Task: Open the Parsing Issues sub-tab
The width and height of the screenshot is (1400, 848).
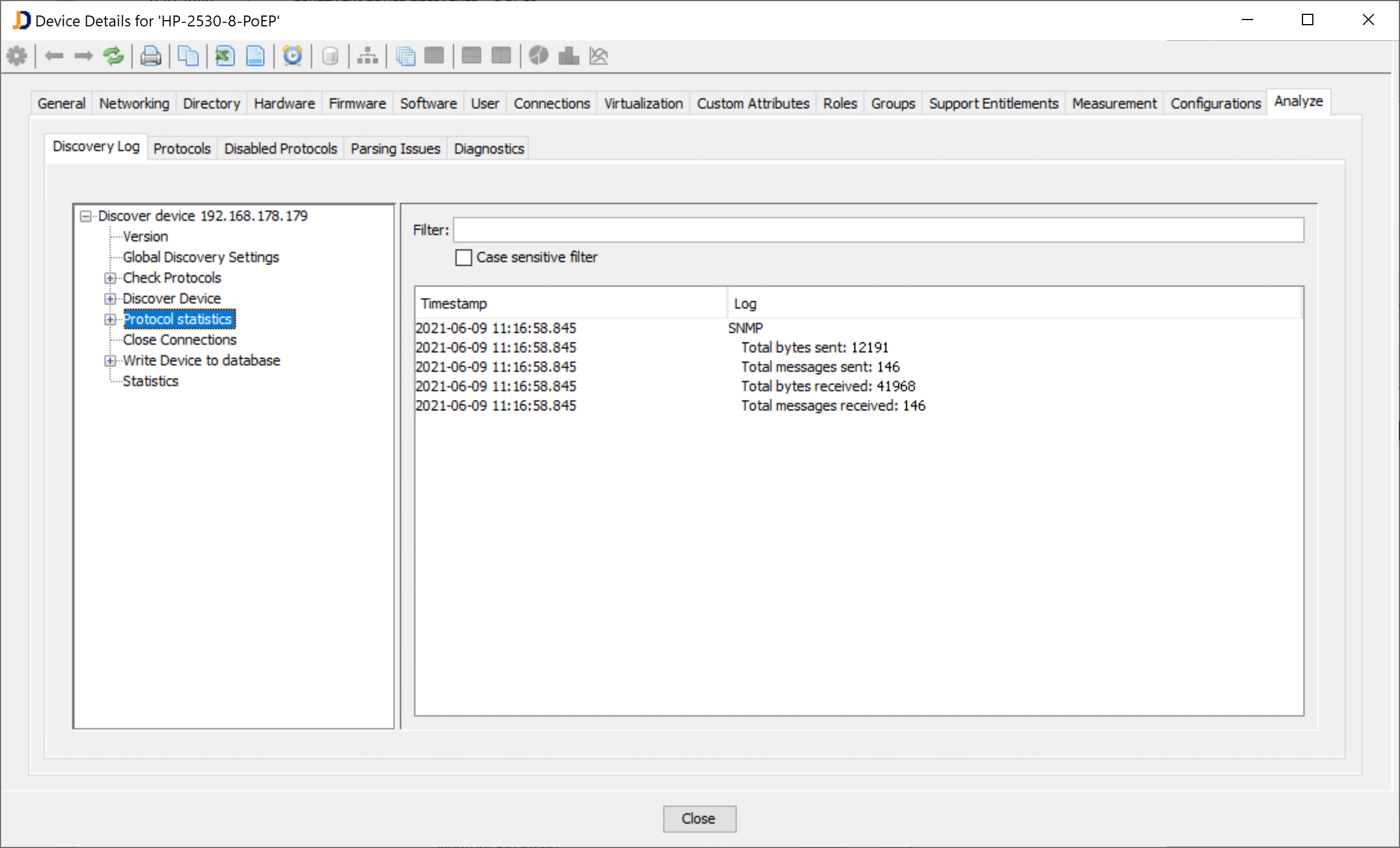Action: pyautogui.click(x=395, y=149)
